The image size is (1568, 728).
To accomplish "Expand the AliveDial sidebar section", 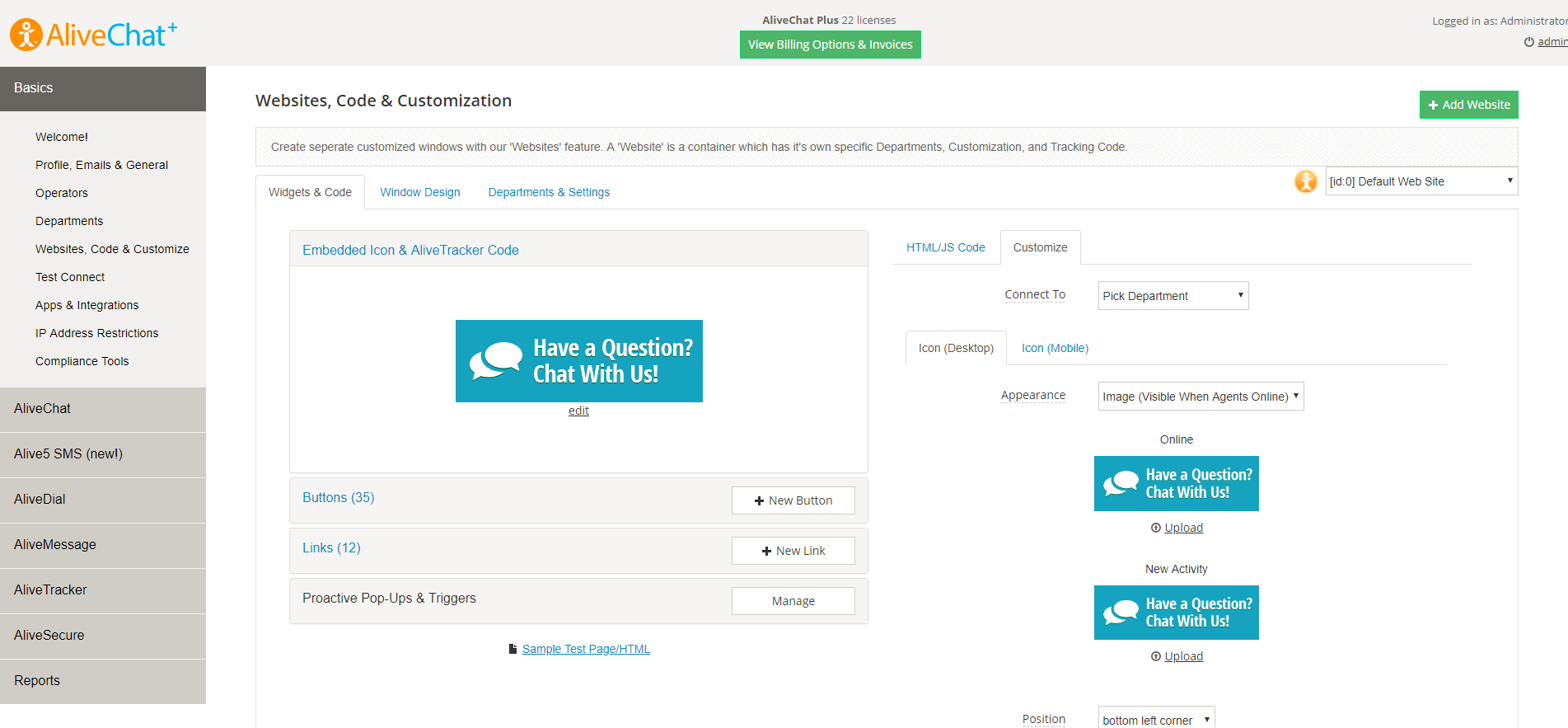I will point(103,500).
